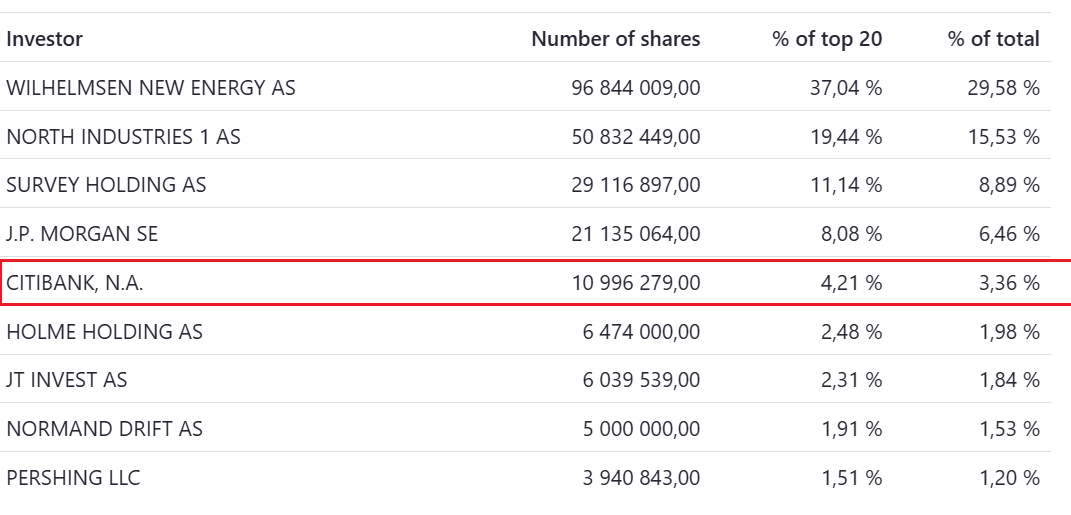
Task: Click PERSHING LLC investor name
Action: (73, 478)
